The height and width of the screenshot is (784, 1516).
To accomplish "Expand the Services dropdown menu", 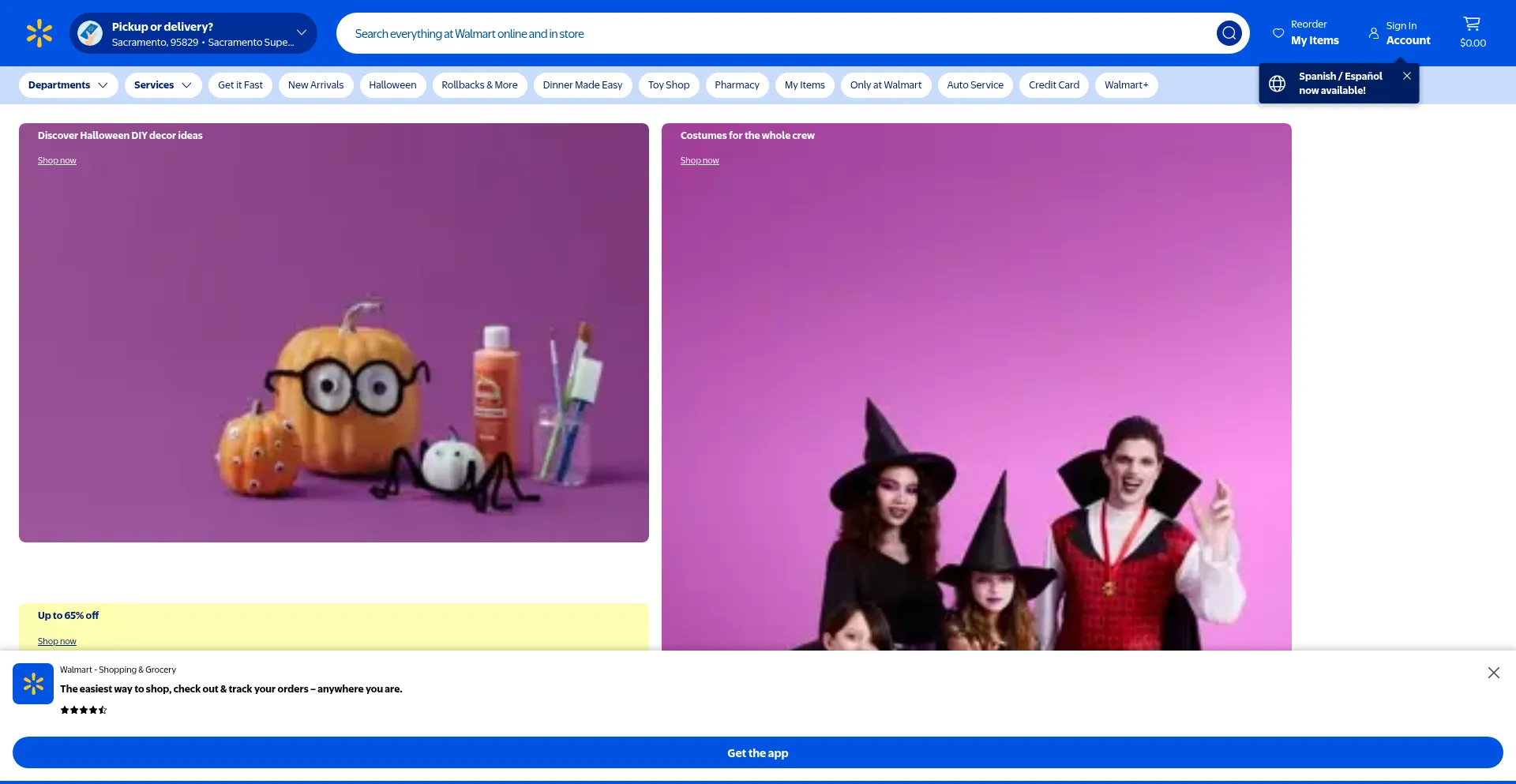I will [x=163, y=85].
